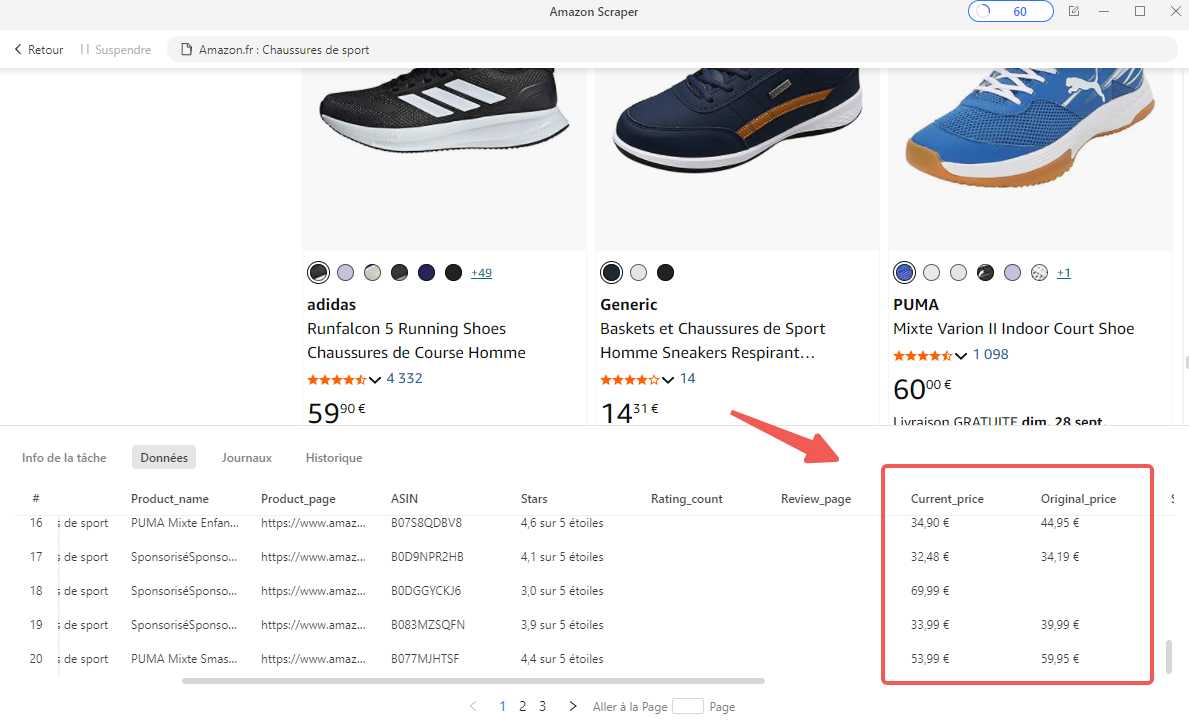Expand Generic Baskets rating dropdown chevron
The width and height of the screenshot is (1189, 720).
click(668, 380)
